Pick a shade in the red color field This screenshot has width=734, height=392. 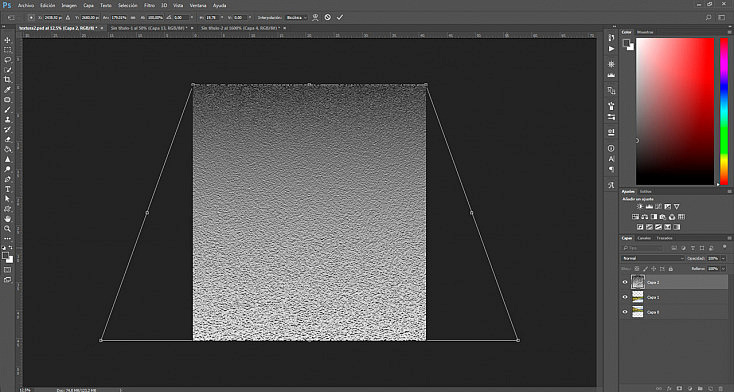[675, 111]
